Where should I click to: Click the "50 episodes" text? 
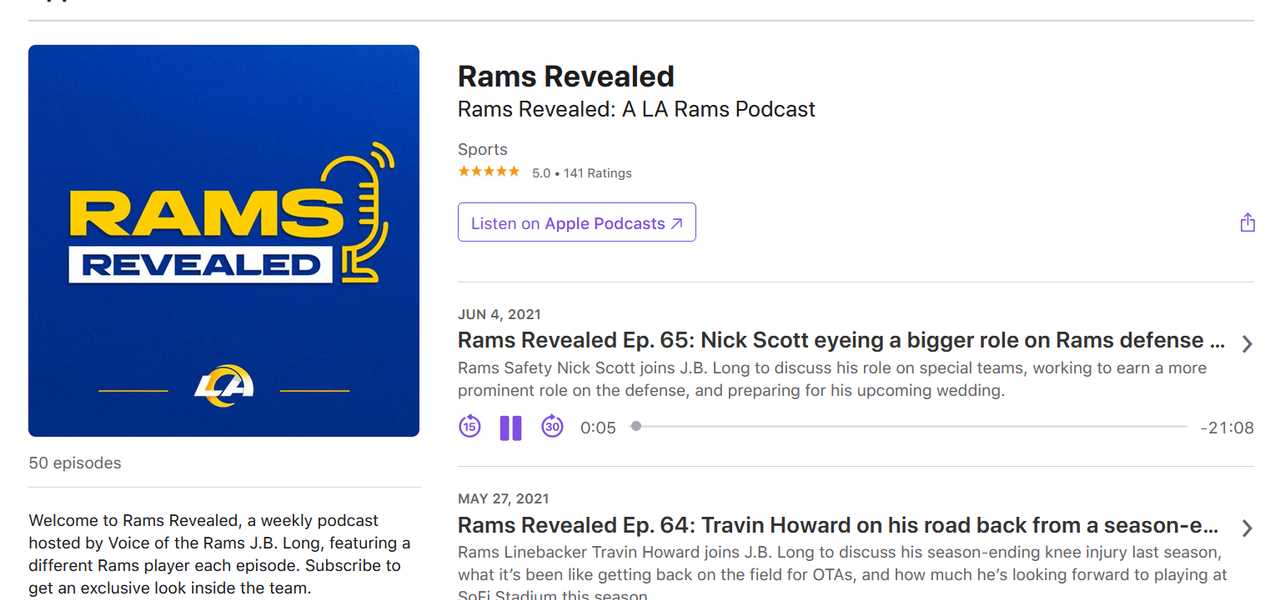click(75, 463)
